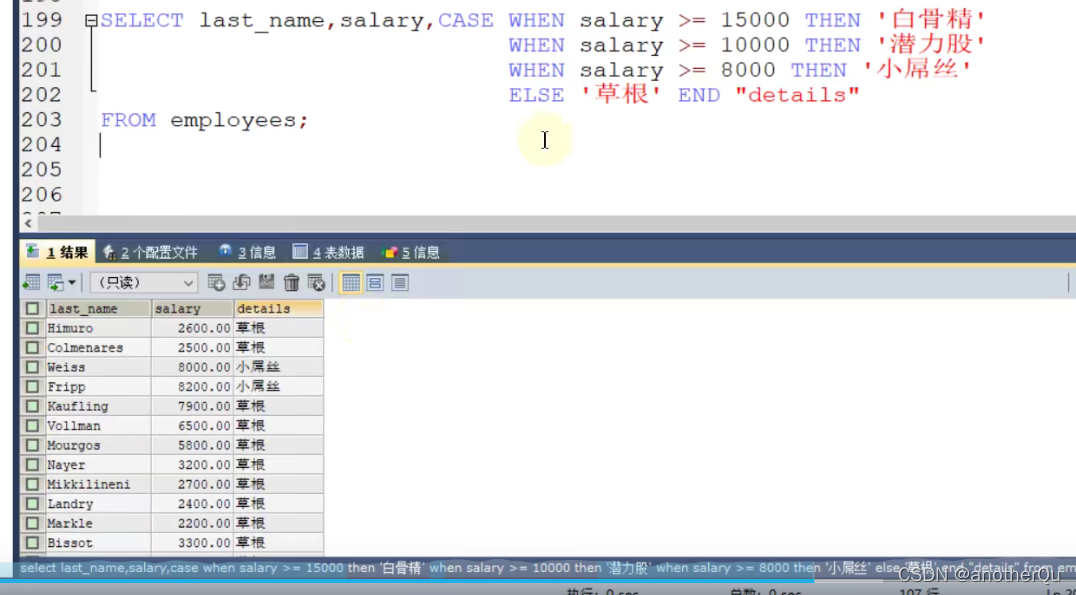
Task: Check the Vollman row checkbox
Action: (32, 425)
